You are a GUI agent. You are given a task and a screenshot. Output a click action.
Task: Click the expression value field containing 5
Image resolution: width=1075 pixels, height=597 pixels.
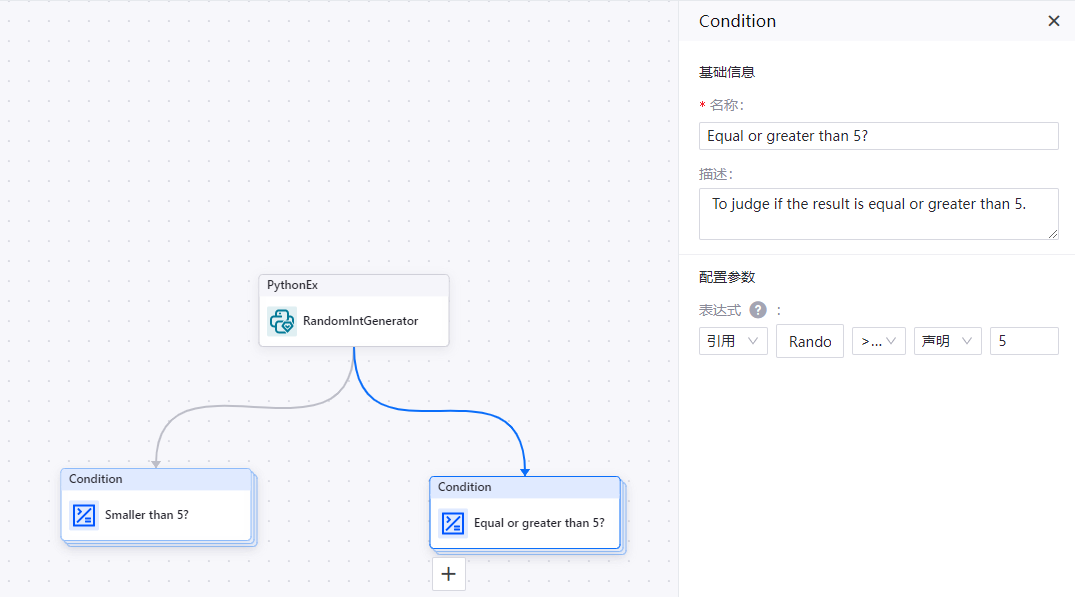pos(1024,341)
